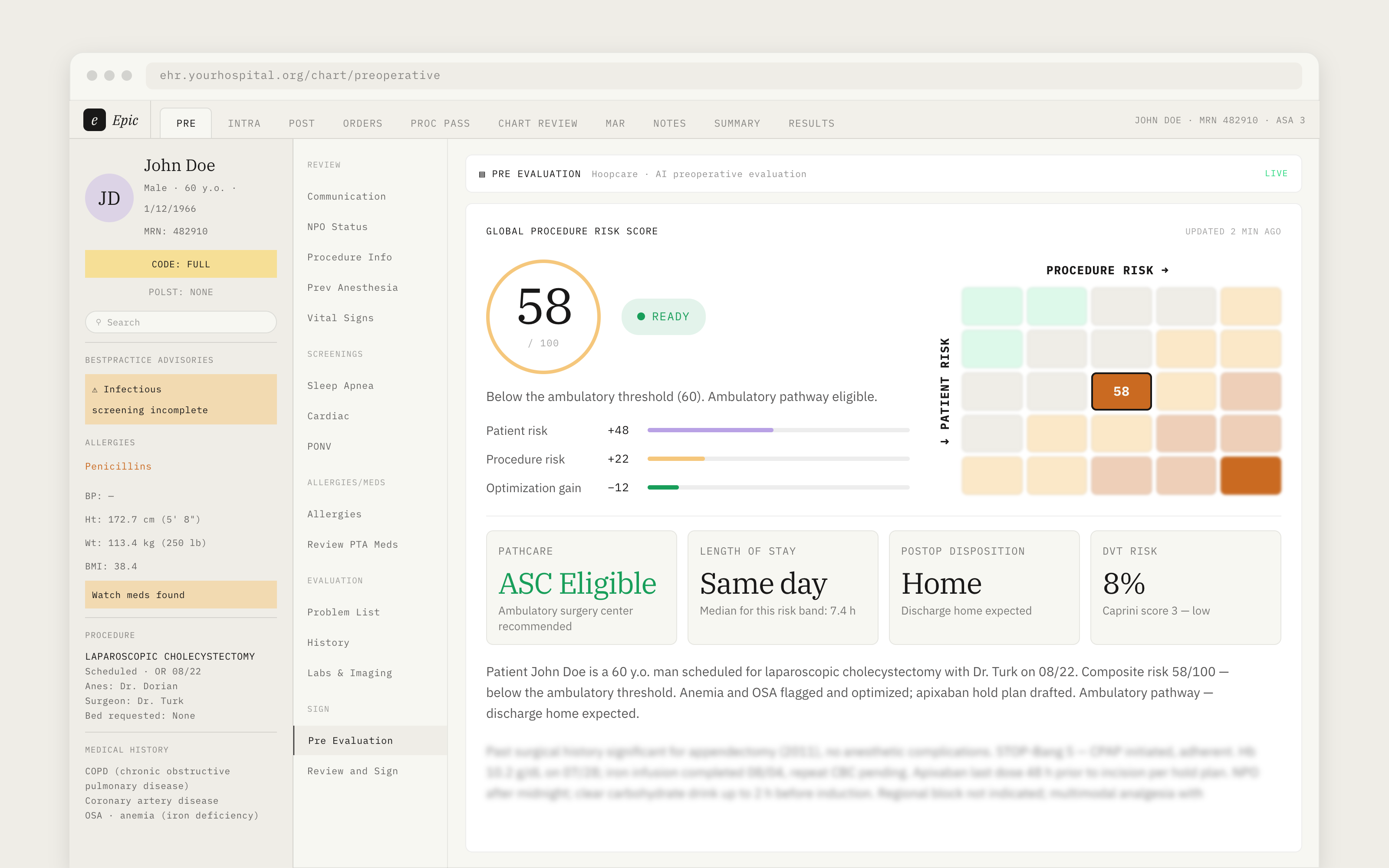Open NPO Status section
Image resolution: width=1389 pixels, height=868 pixels.
pos(338,227)
